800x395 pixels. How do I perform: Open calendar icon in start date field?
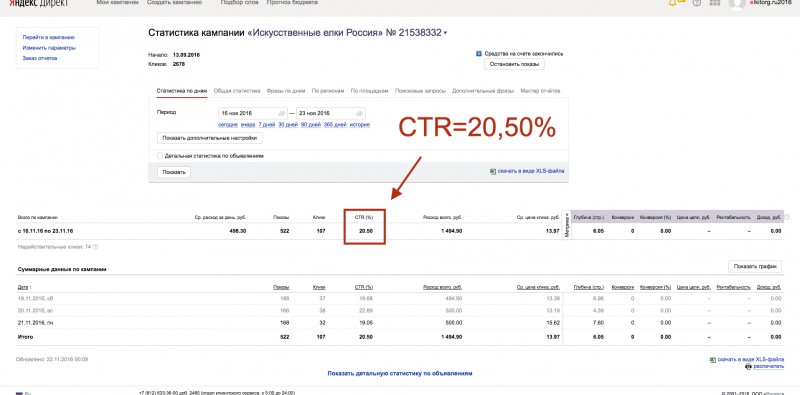tap(281, 113)
